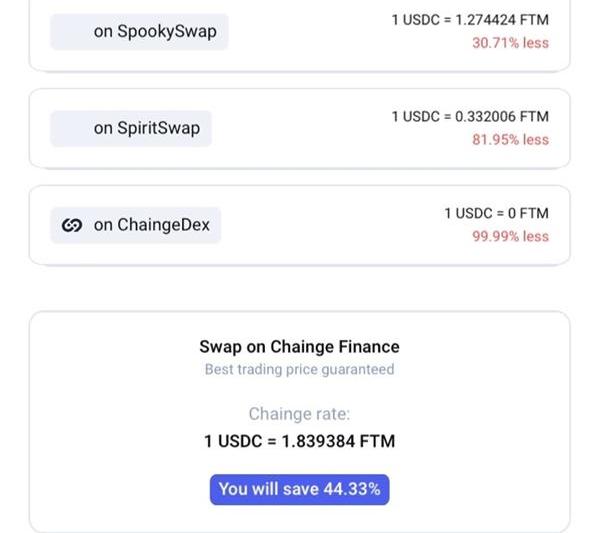Viewport: 600px width, 533px height.
Task: Click the ChaingeDex chain-link logo icon
Action: point(72,225)
